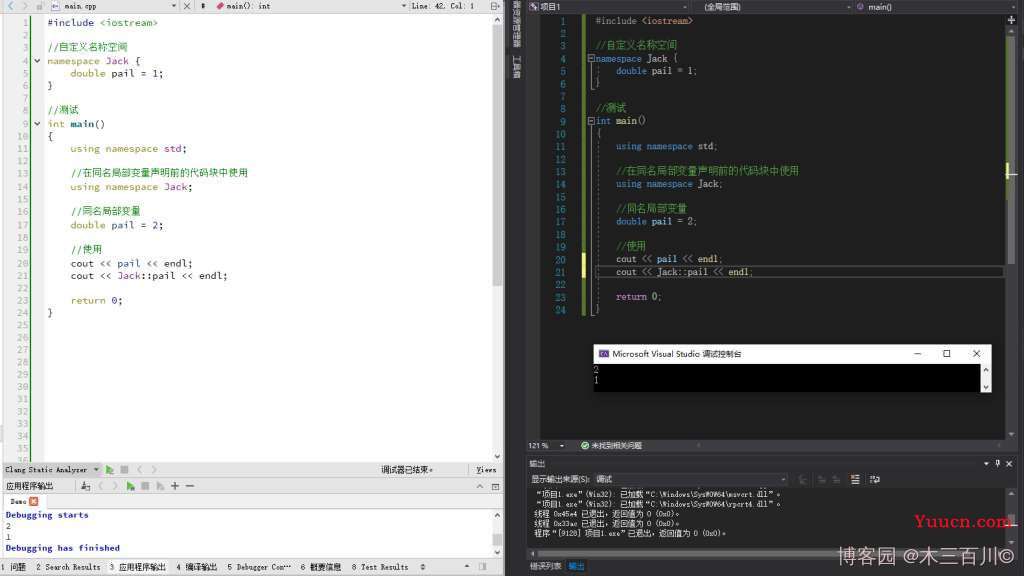This screenshot has height=576, width=1024.
Task: Click 调试器已结束 status text
Action: tap(407, 470)
